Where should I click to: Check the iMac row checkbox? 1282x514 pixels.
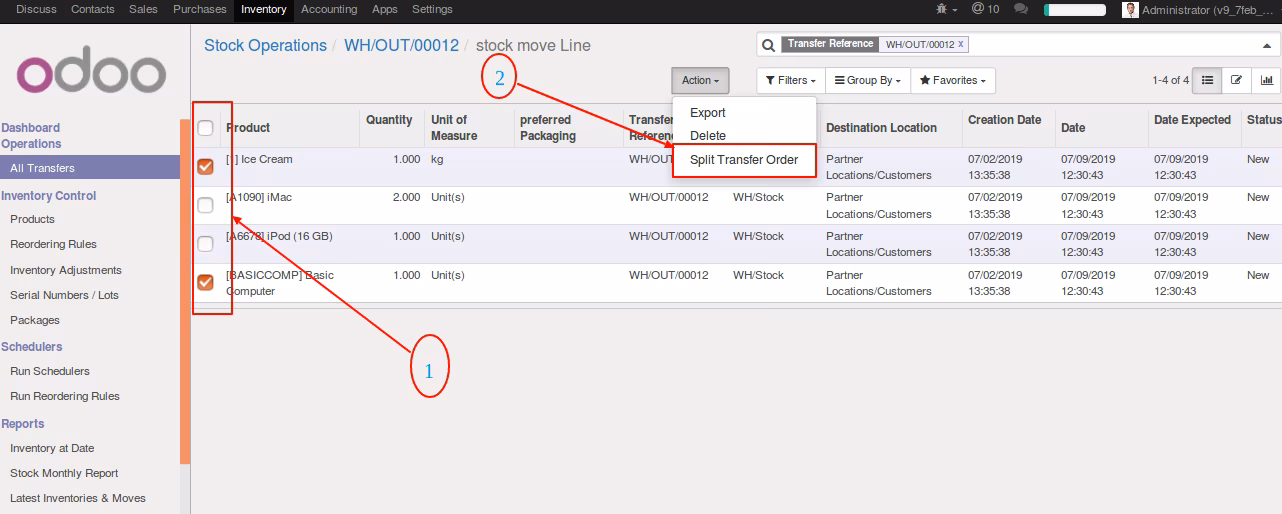click(205, 205)
